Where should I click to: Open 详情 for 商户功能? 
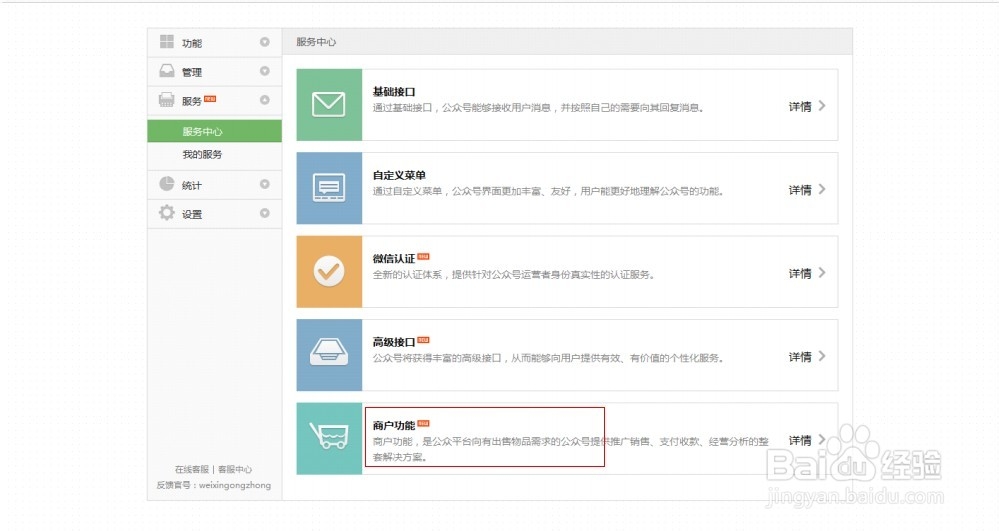pos(800,440)
